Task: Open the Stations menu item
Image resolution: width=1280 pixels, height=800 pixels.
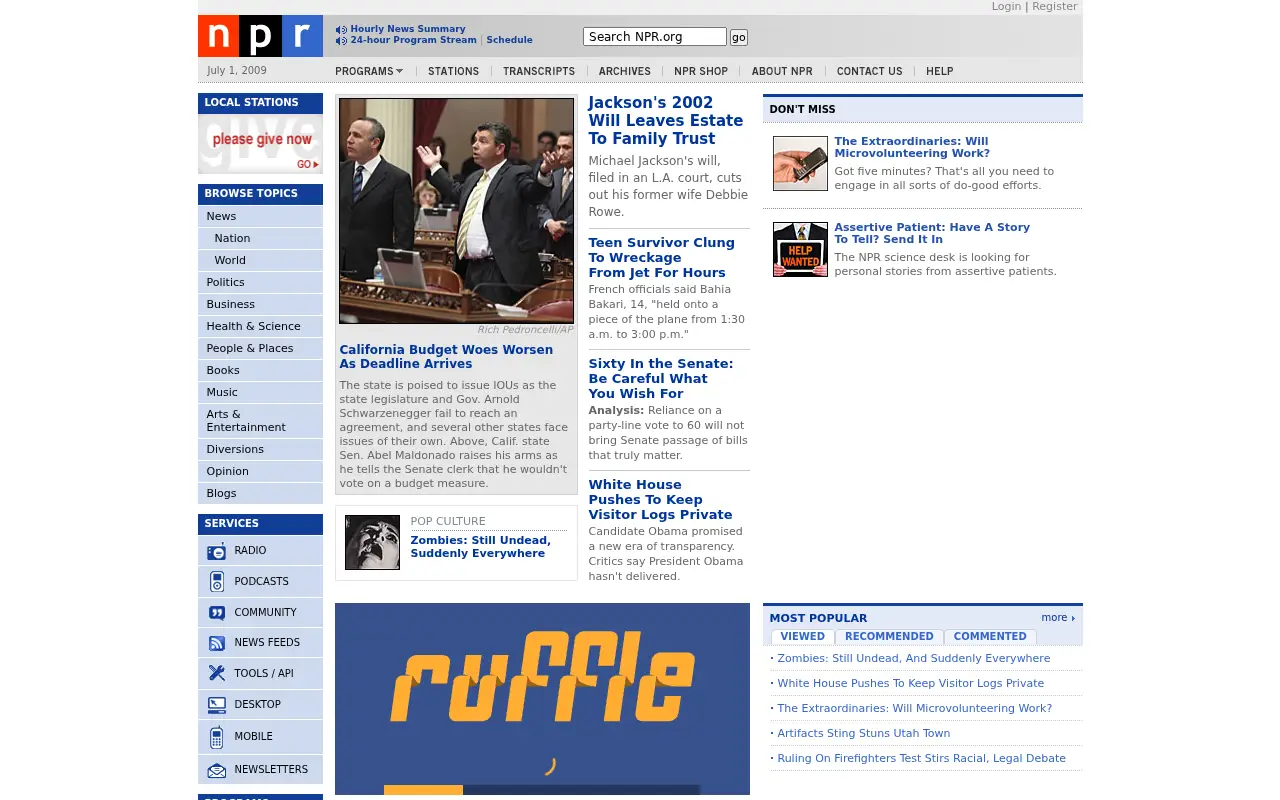Action: (453, 71)
